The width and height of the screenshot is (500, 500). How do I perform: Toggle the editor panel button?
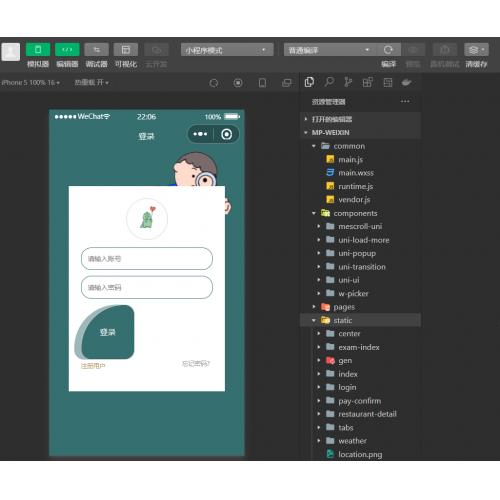(x=67, y=50)
